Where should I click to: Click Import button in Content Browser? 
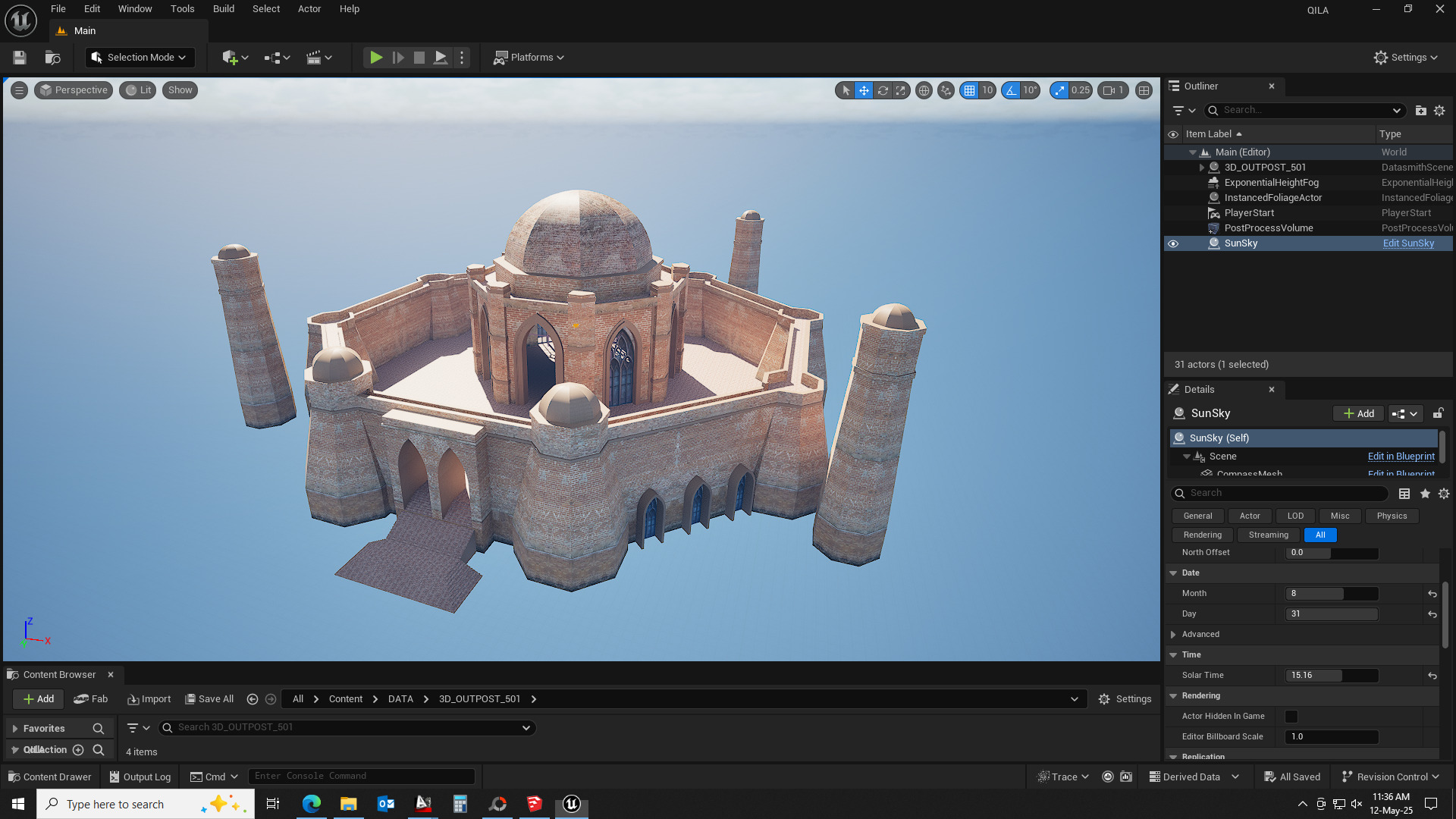pos(149,699)
